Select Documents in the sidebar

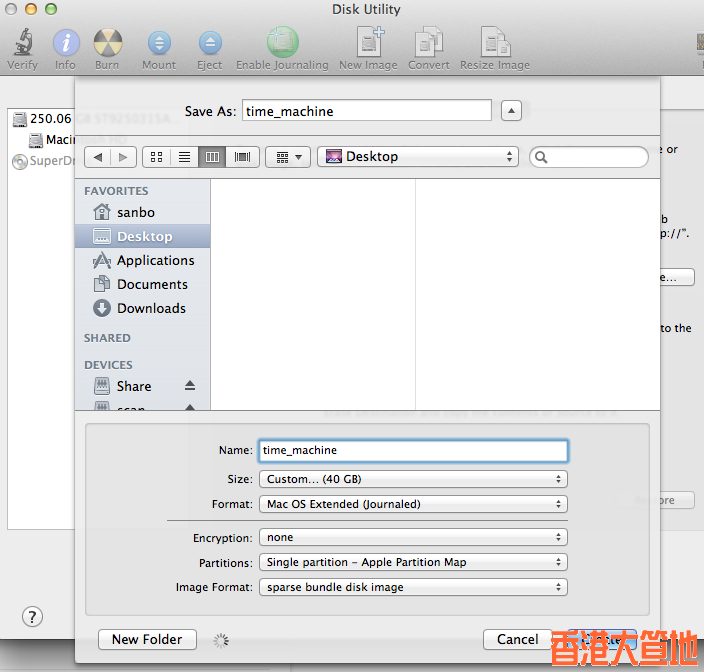(141, 284)
